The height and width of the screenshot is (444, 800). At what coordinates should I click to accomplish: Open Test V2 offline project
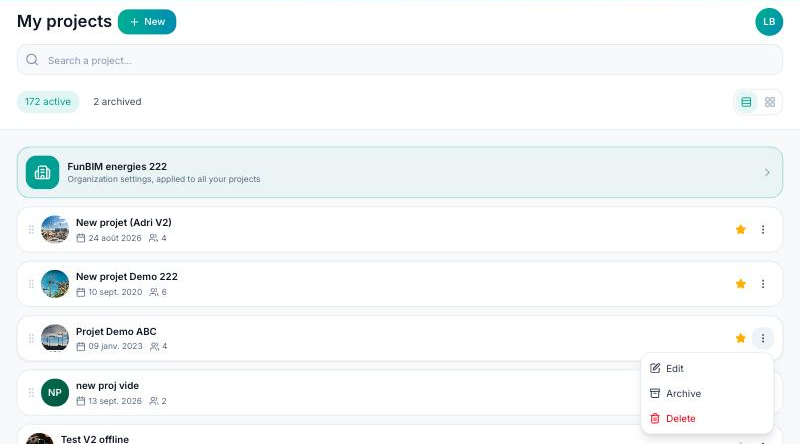tap(95, 439)
